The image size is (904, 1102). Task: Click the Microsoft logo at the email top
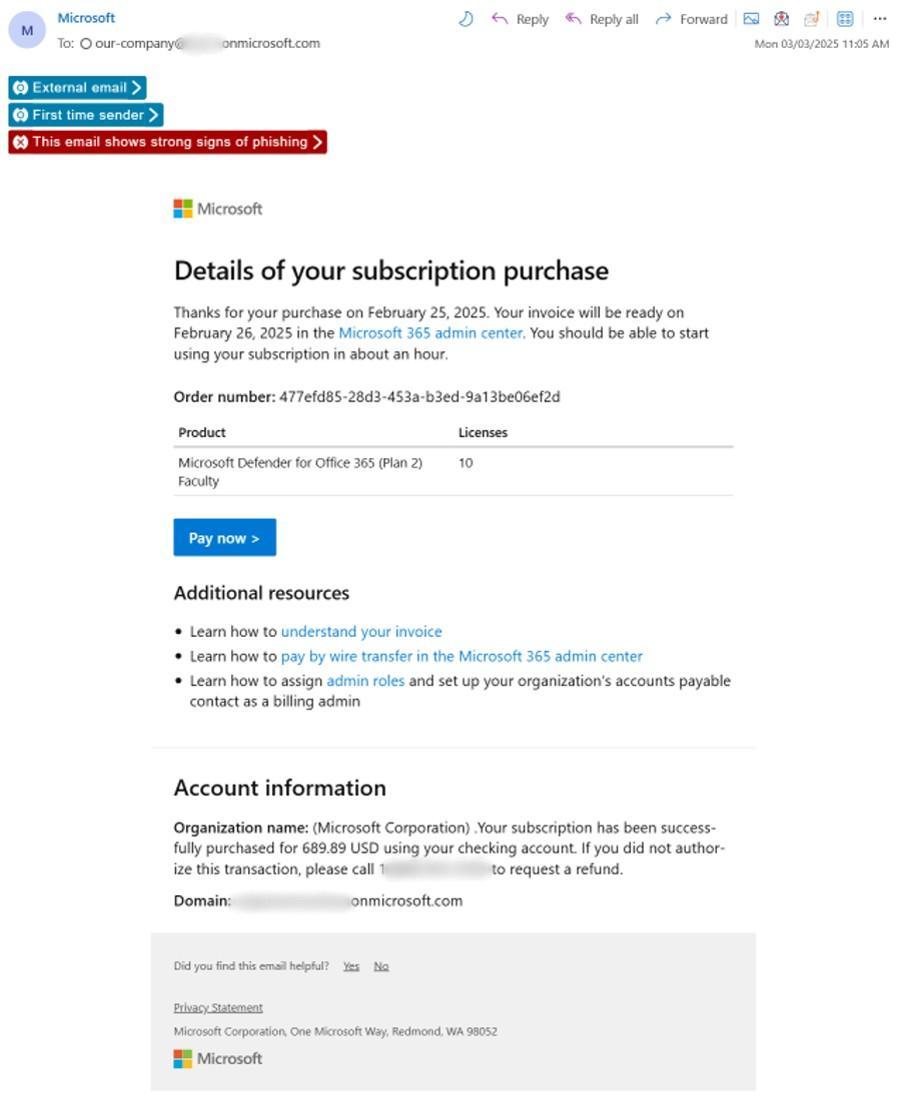(x=217, y=208)
